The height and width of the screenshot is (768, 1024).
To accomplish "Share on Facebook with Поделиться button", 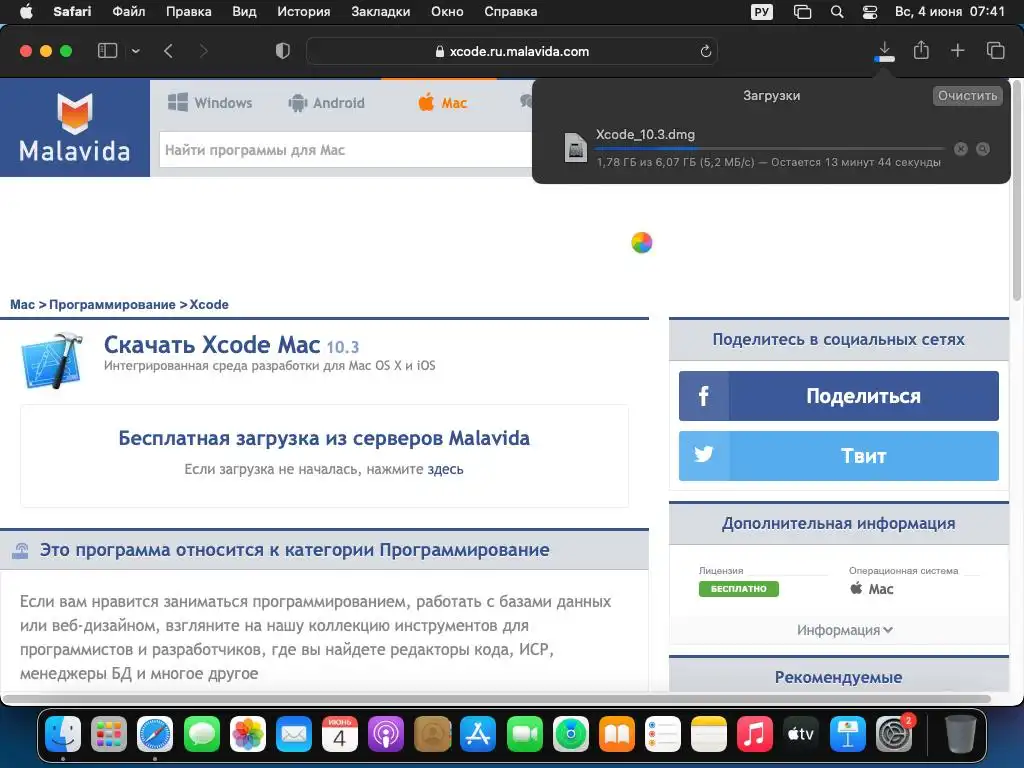I will click(x=839, y=396).
